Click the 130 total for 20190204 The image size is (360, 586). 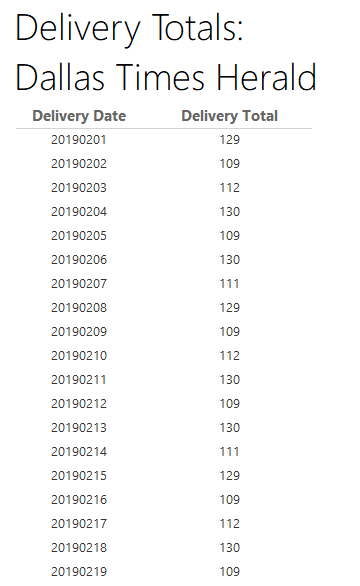230,212
